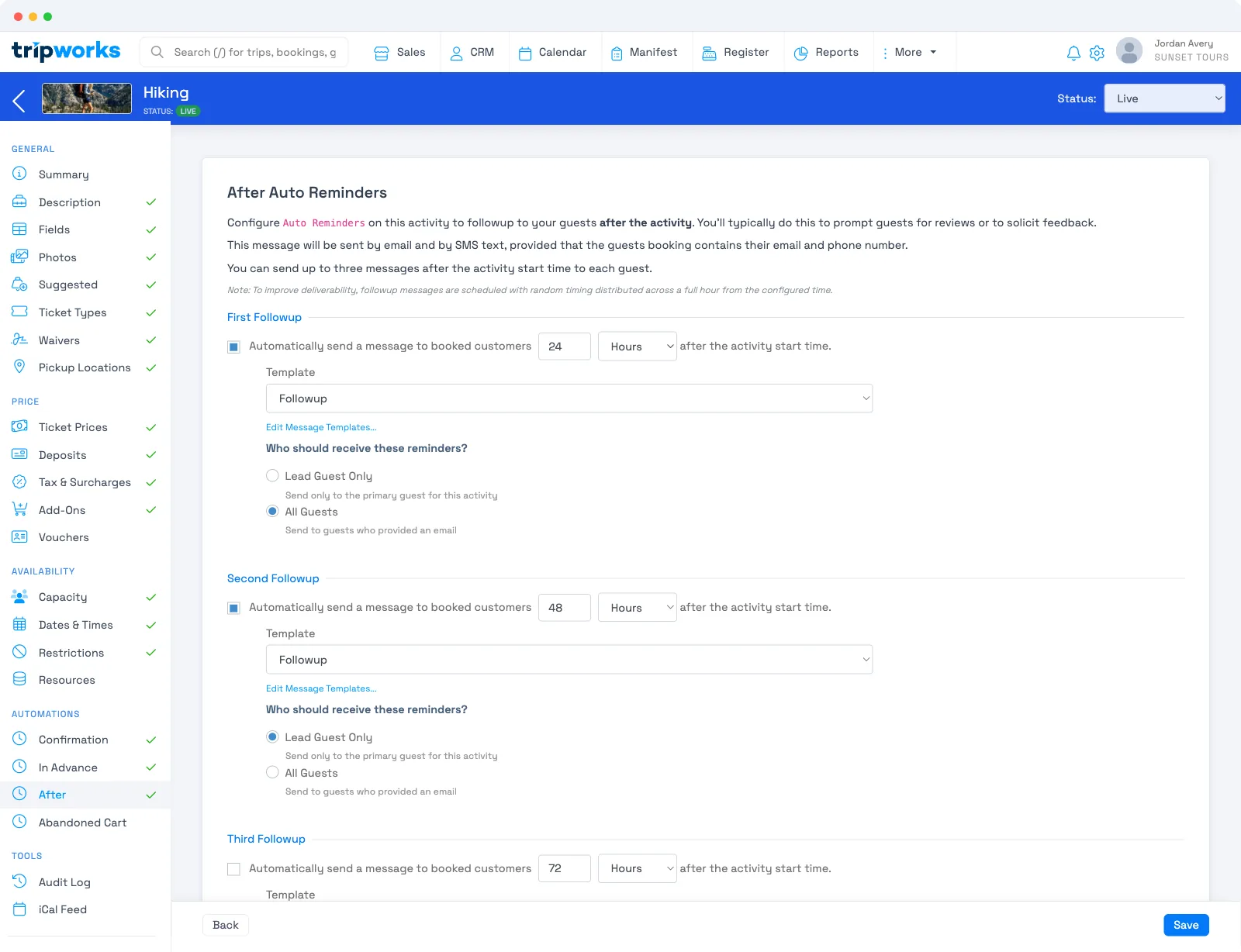Click the blue Save button

1186,925
